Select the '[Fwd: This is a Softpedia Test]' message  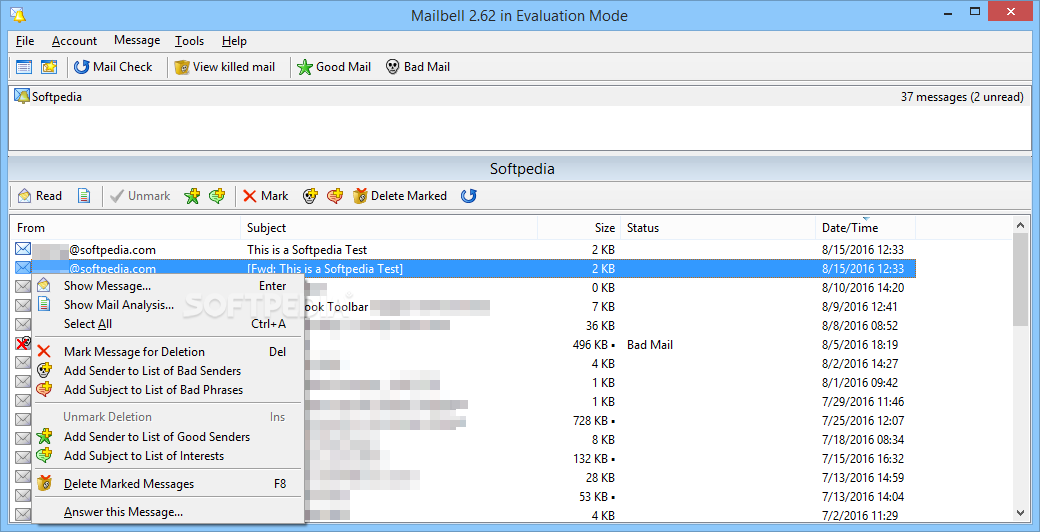pos(463,269)
